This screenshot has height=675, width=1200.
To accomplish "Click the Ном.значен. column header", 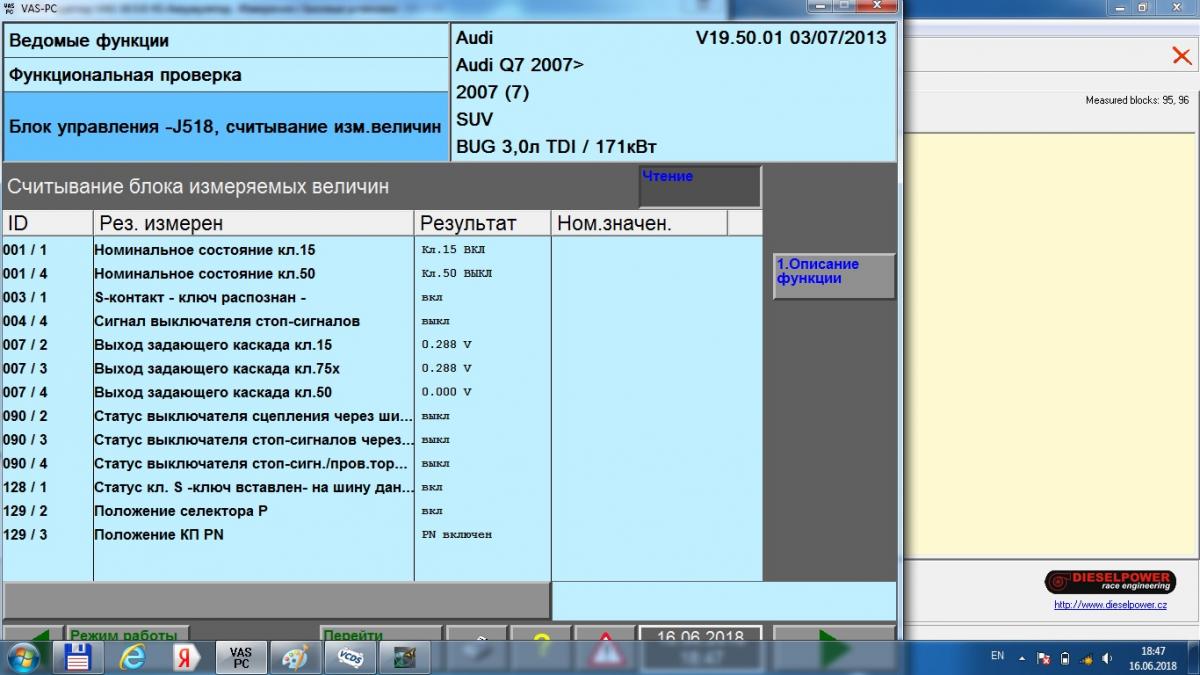I will (x=640, y=223).
